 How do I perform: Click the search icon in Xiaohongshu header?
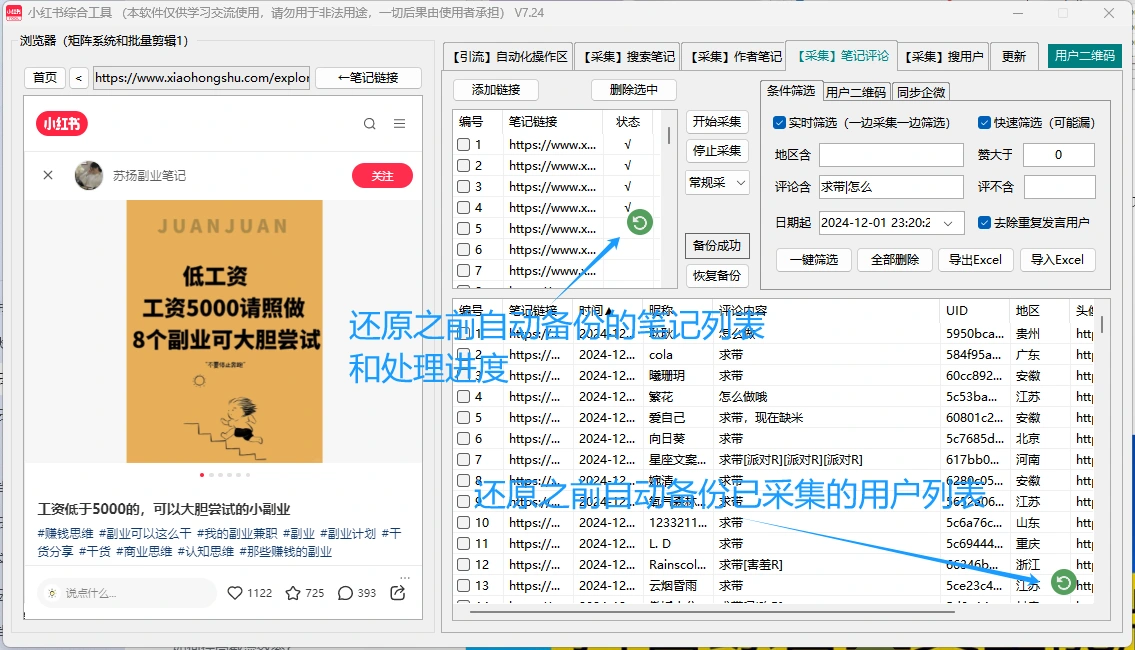pyautogui.click(x=369, y=124)
